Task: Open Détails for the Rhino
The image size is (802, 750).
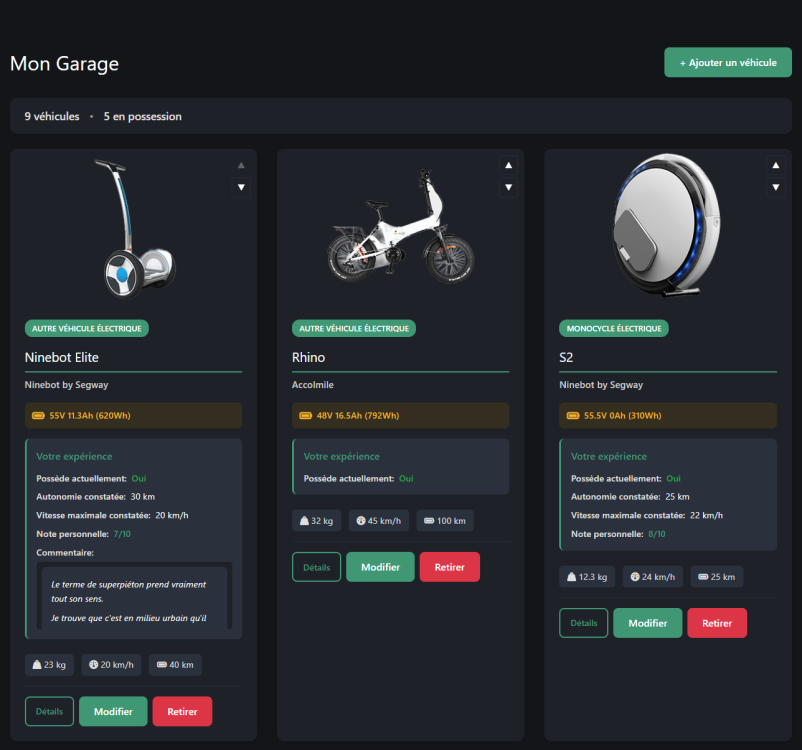Action: pos(316,567)
